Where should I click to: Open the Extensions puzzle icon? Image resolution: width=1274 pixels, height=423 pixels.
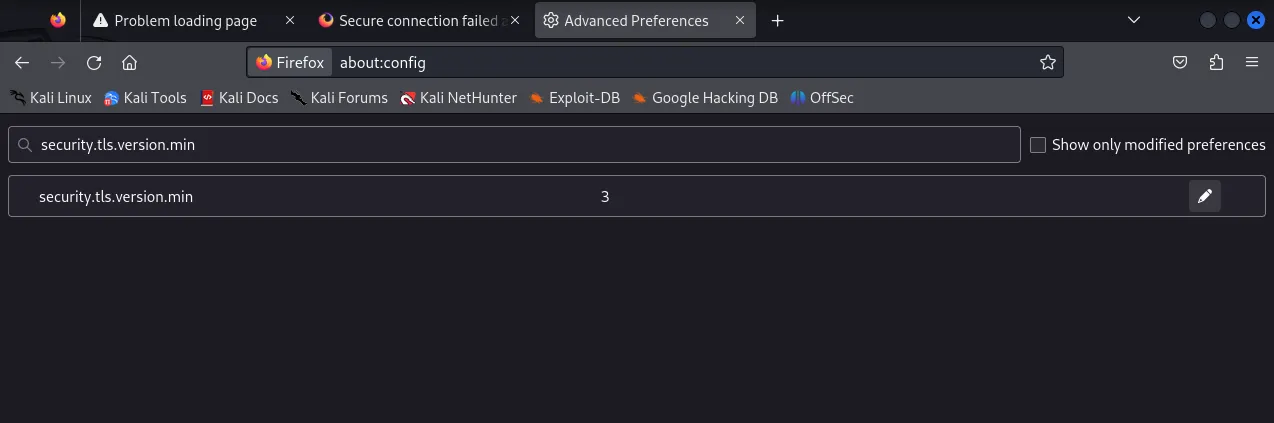(1216, 62)
